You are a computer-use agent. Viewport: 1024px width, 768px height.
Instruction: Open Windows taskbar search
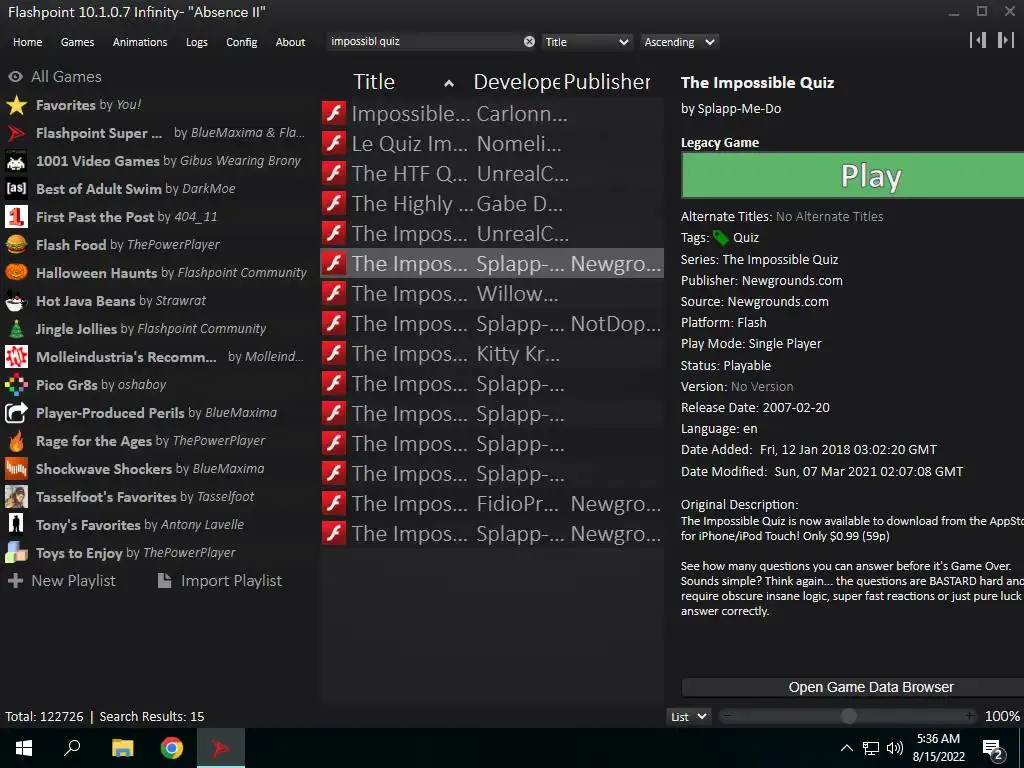pyautogui.click(x=72, y=748)
